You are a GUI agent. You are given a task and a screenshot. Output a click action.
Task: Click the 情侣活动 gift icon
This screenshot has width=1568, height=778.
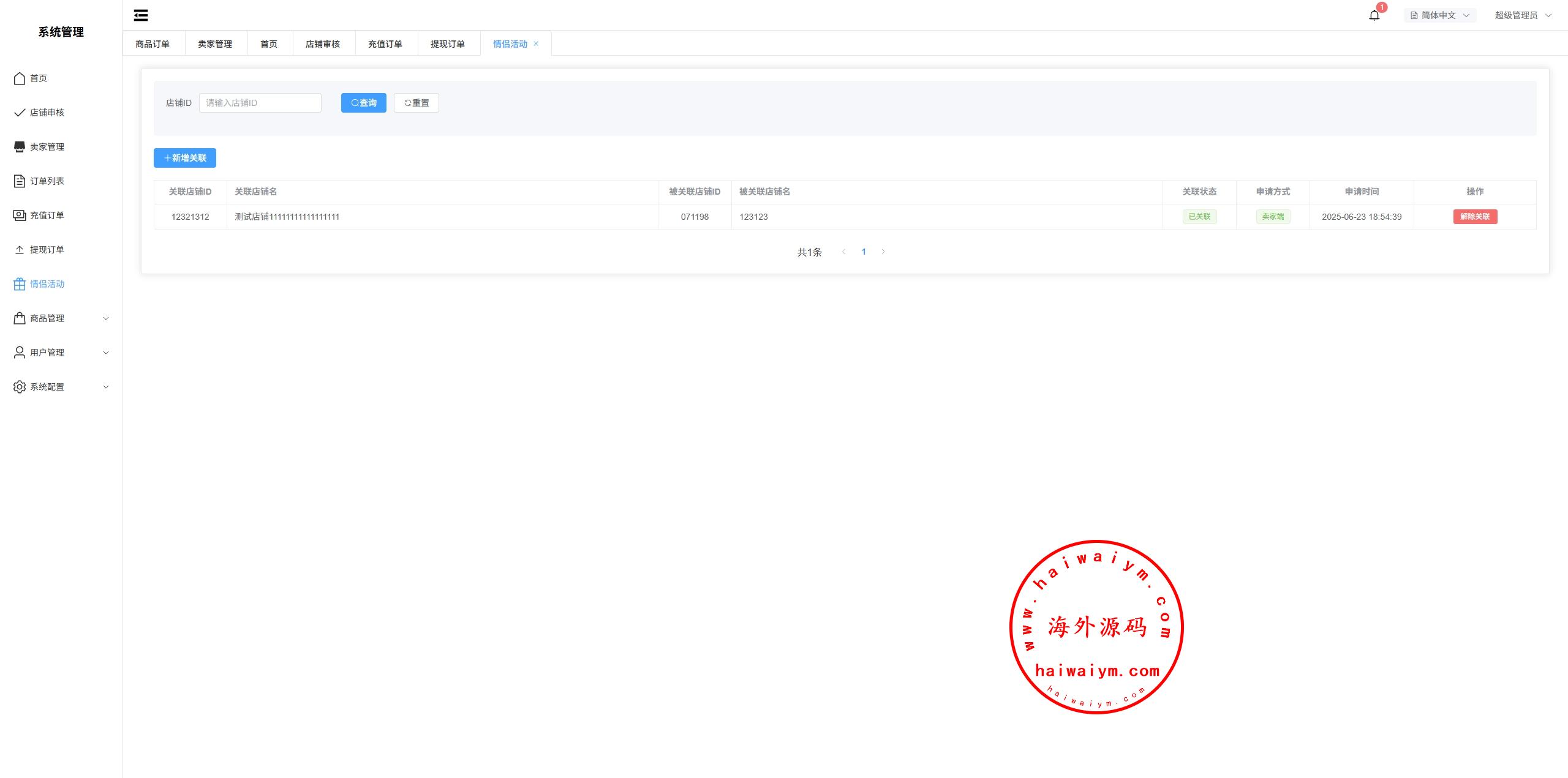tap(20, 284)
